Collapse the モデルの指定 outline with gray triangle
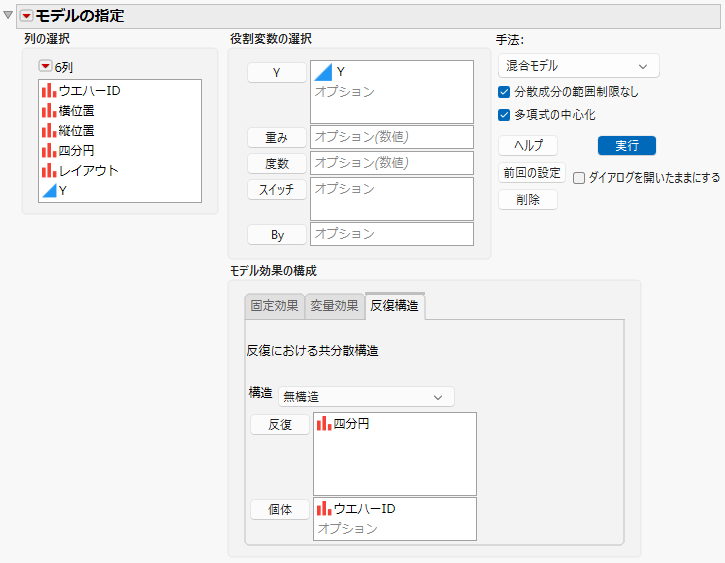Screen dimensions: 725x563 click(8, 15)
